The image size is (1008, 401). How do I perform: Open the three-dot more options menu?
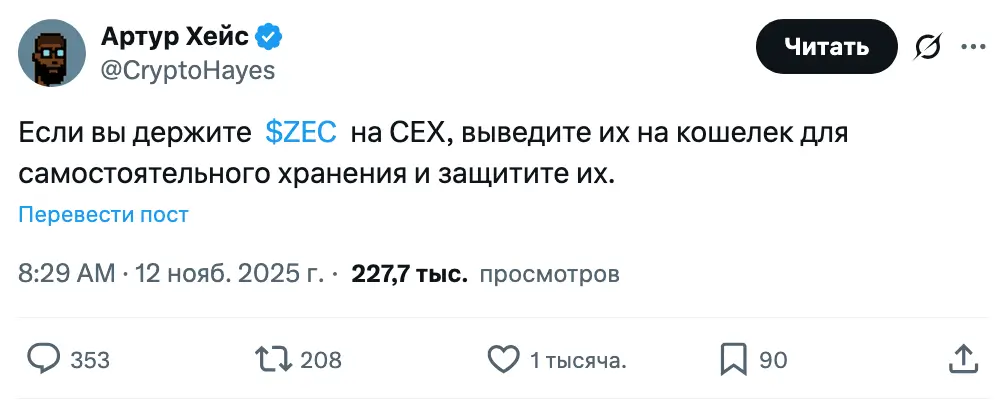tap(973, 46)
